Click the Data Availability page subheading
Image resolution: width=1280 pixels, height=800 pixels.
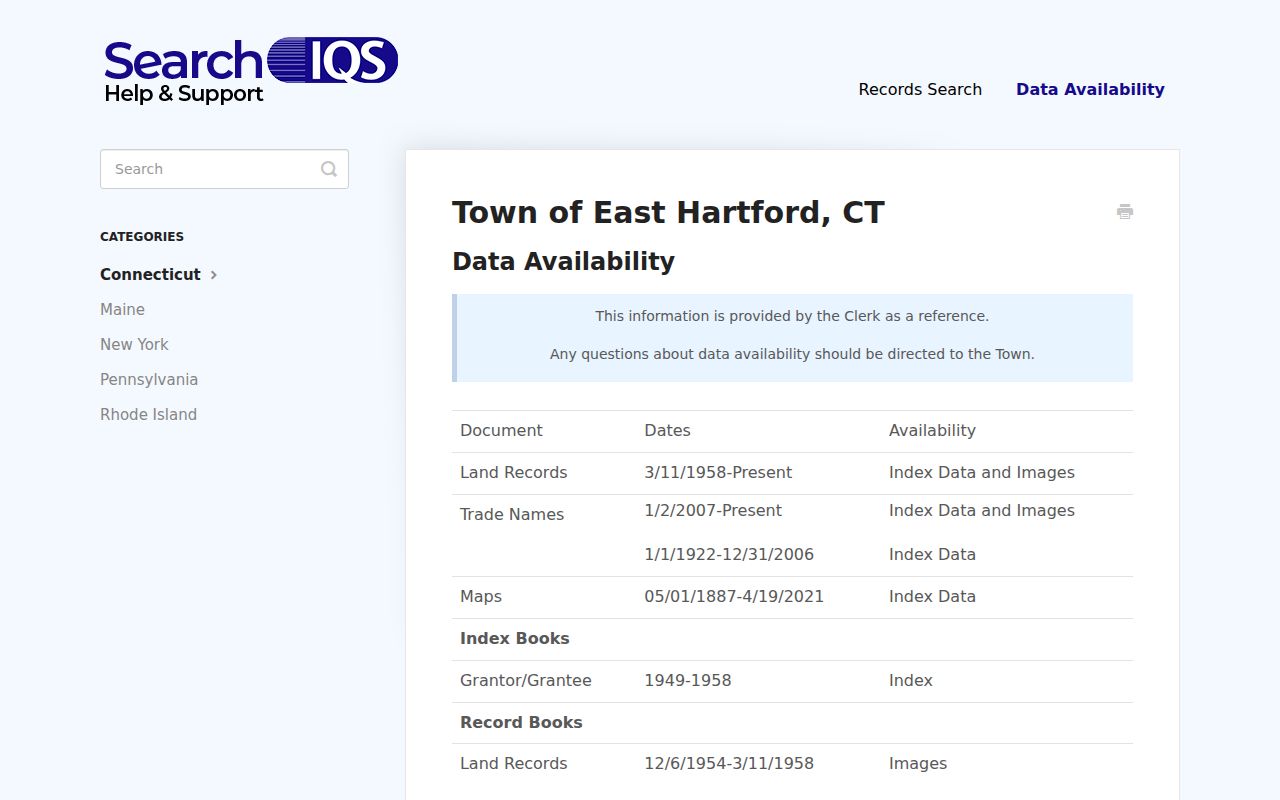tap(563, 261)
